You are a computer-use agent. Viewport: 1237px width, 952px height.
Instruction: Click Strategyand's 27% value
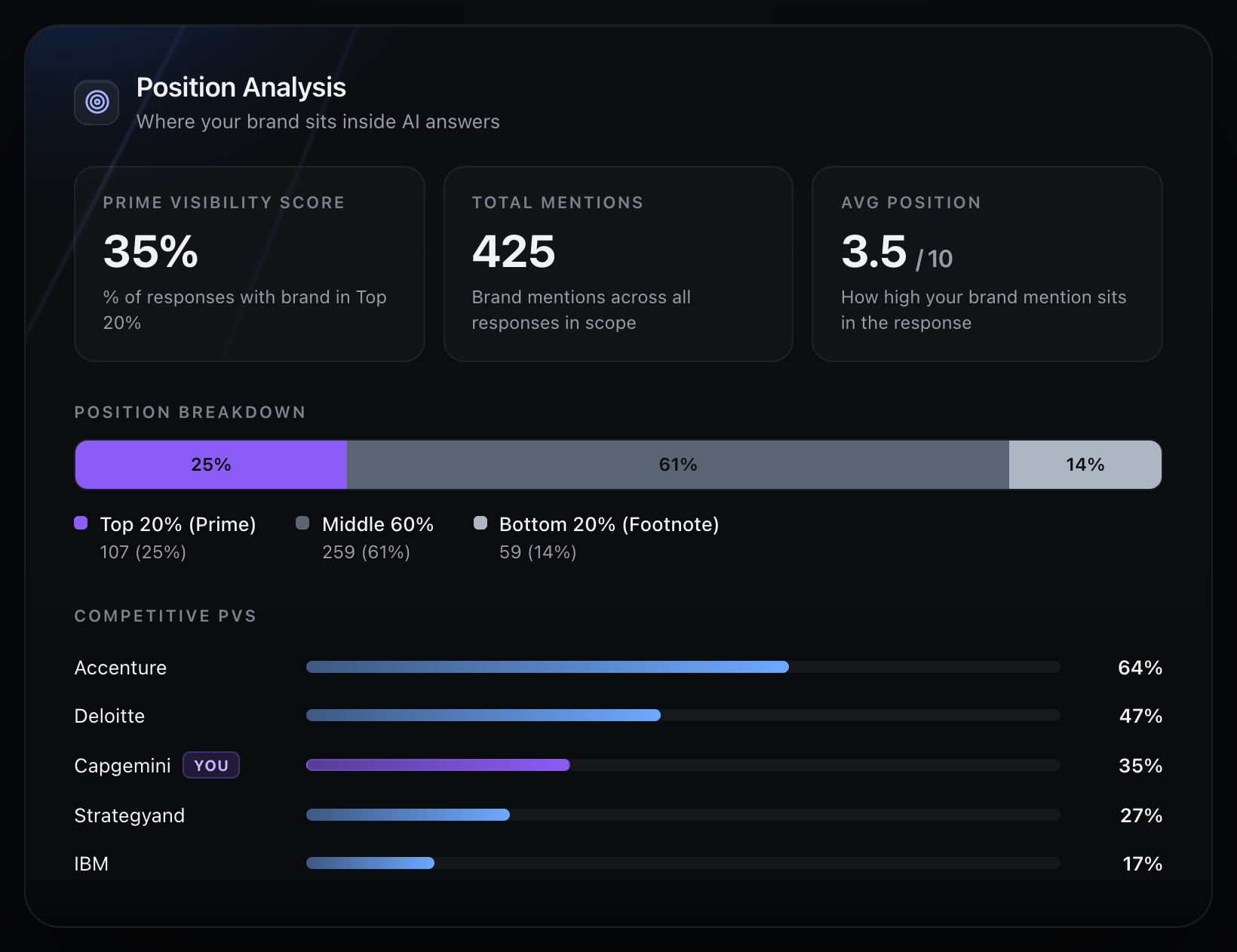click(x=1141, y=815)
